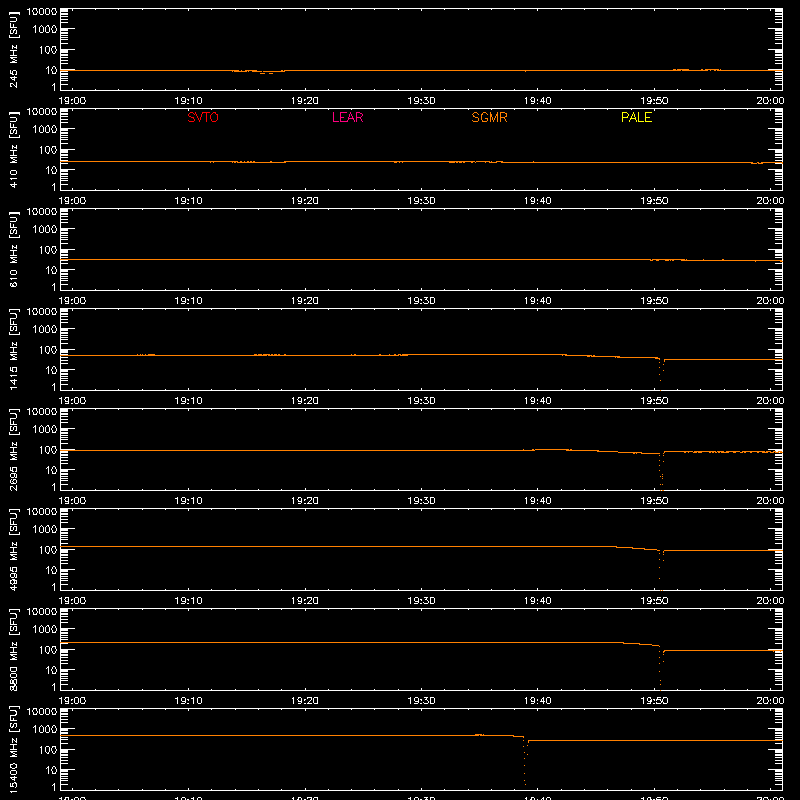Click 20:00 tick label of 4995 MHz panel
This screenshot has height=800, width=800.
770,601
